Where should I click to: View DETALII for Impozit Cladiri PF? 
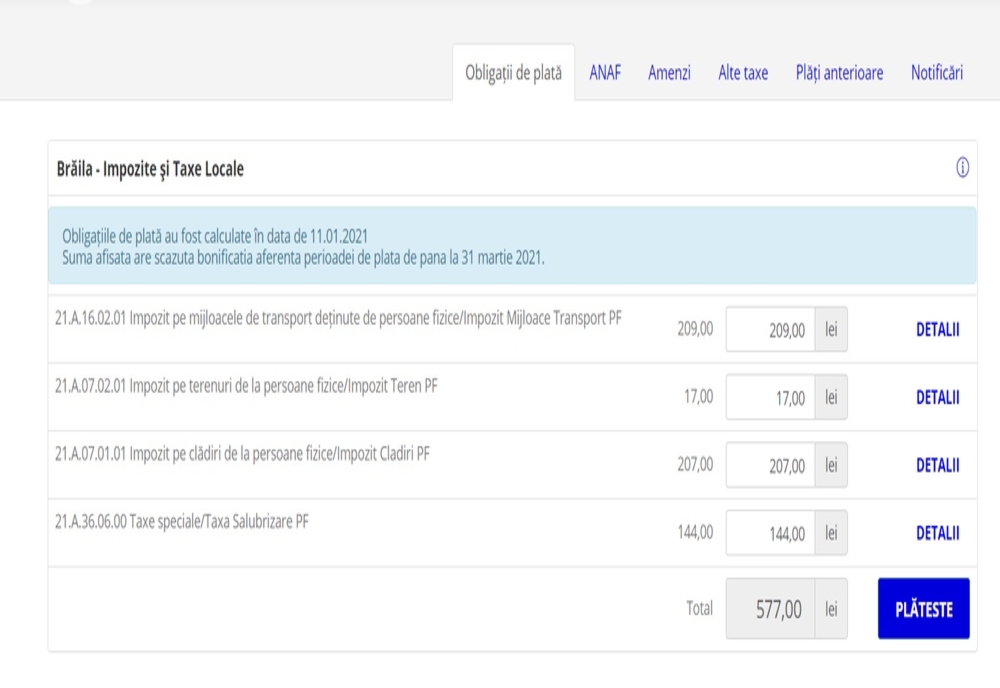point(937,465)
